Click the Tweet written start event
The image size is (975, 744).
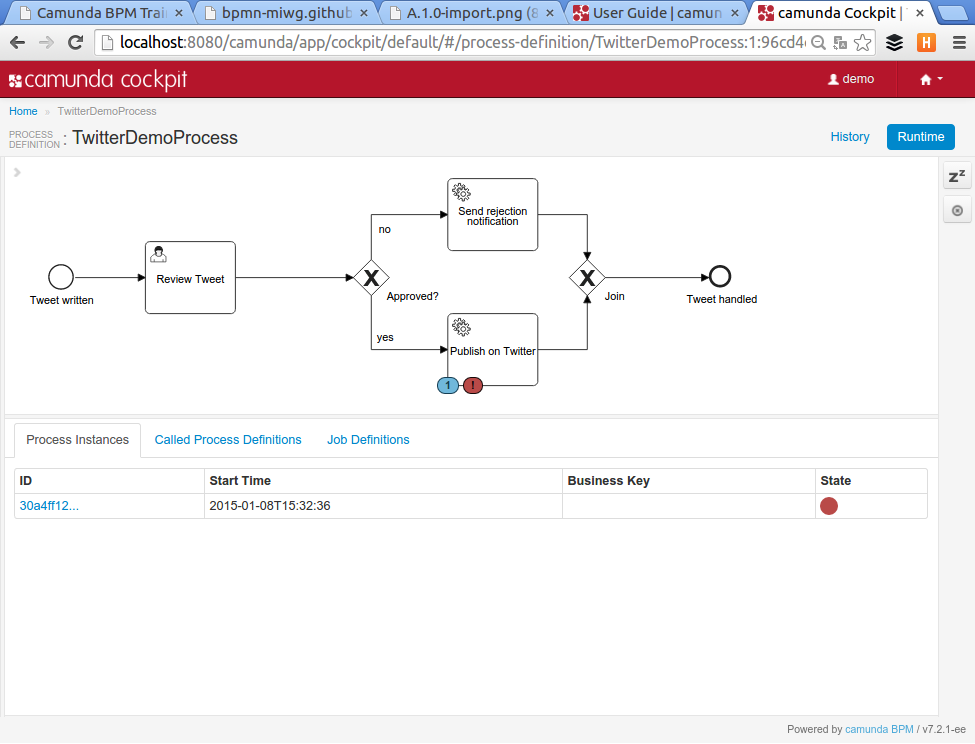tap(61, 277)
